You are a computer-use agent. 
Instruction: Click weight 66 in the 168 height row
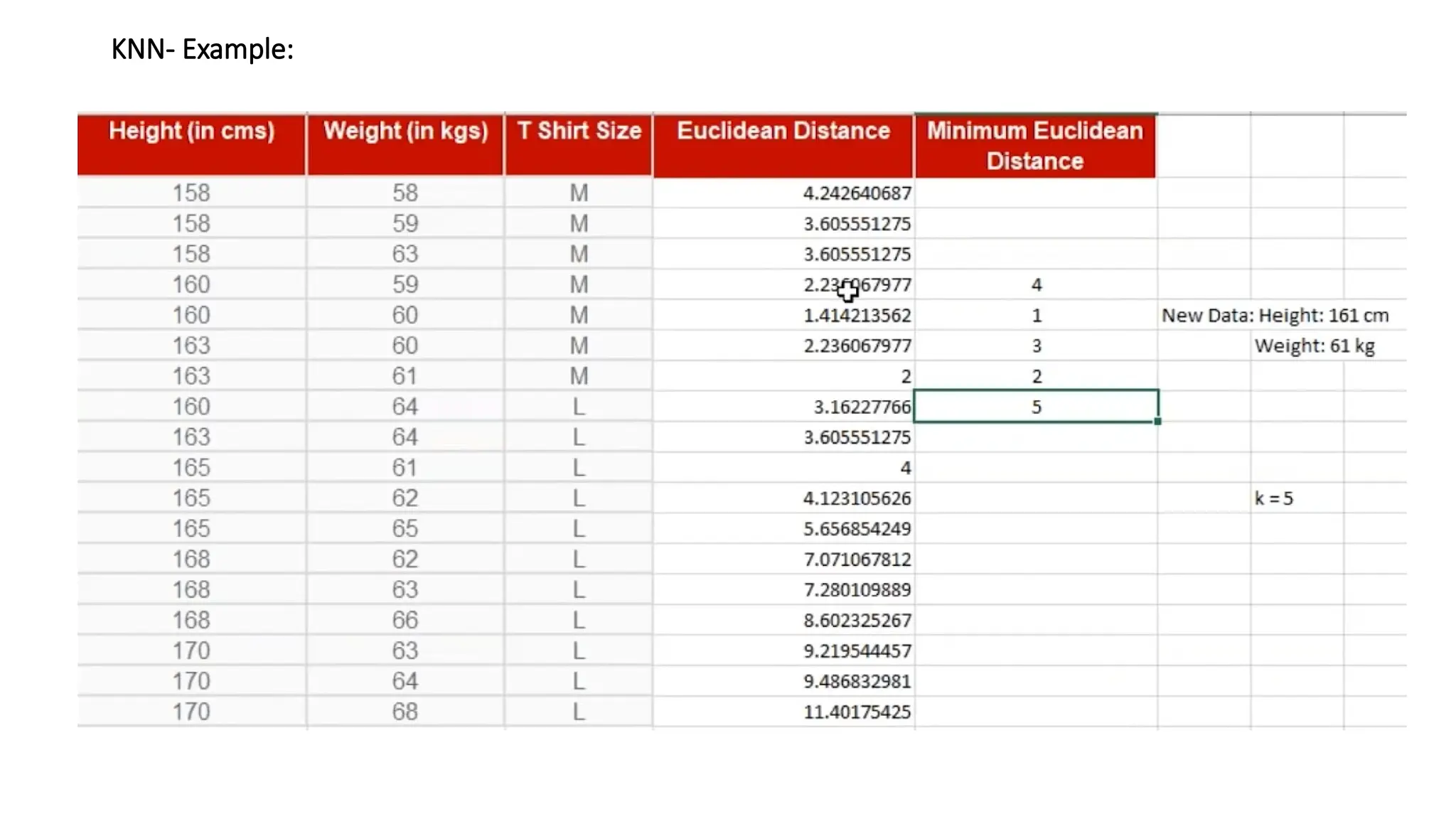tap(405, 620)
